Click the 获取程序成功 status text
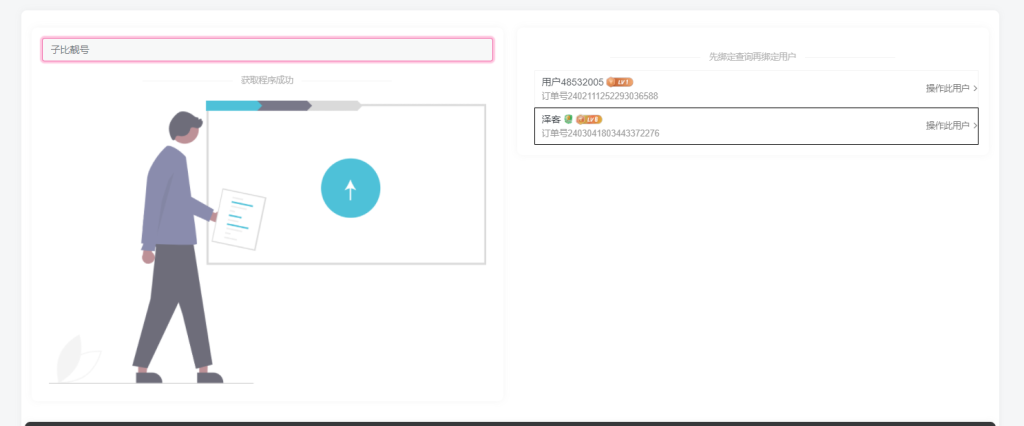The height and width of the screenshot is (426, 1024). click(x=267, y=80)
